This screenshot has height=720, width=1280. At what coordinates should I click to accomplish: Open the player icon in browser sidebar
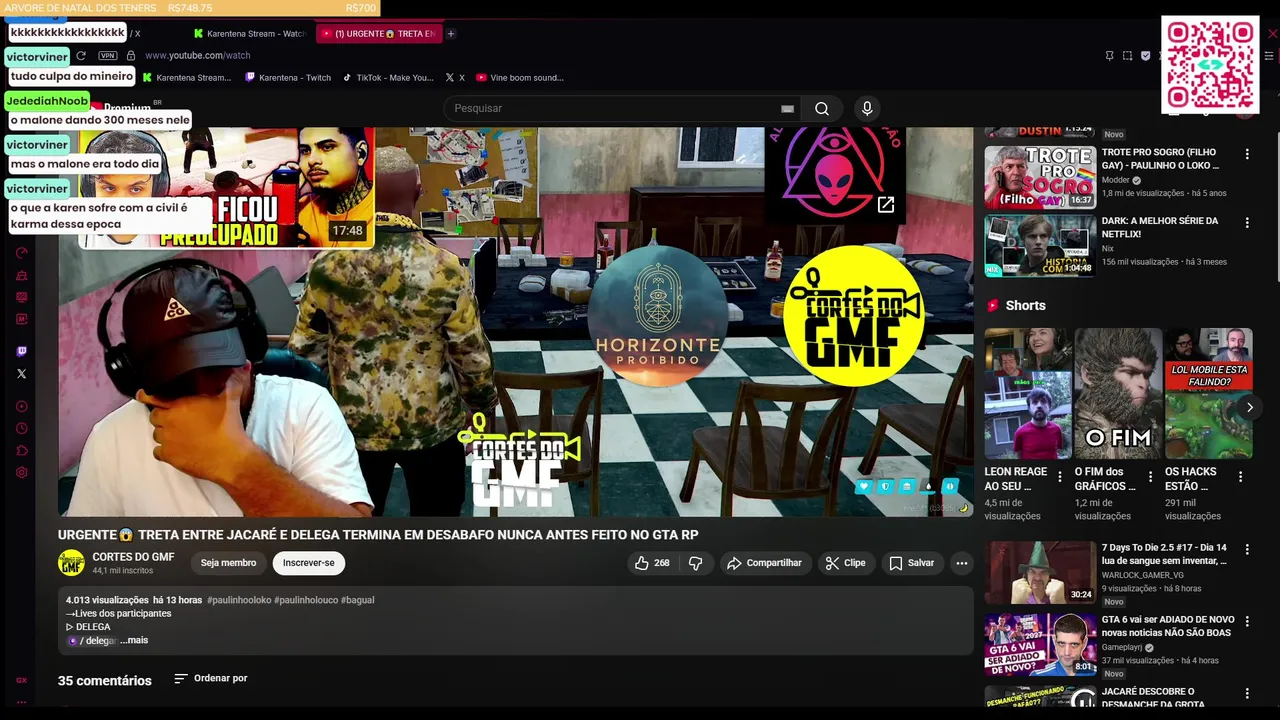point(22,407)
